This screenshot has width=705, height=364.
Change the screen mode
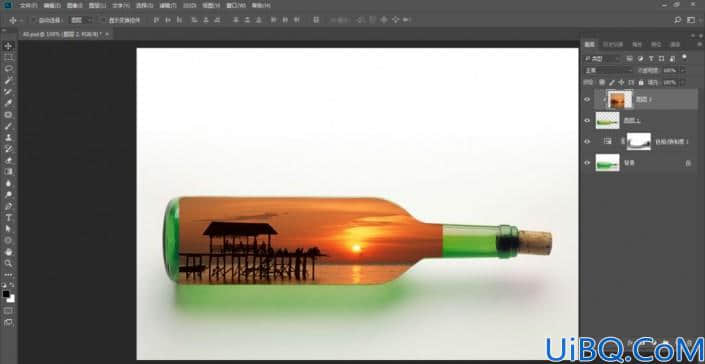tap(8, 323)
